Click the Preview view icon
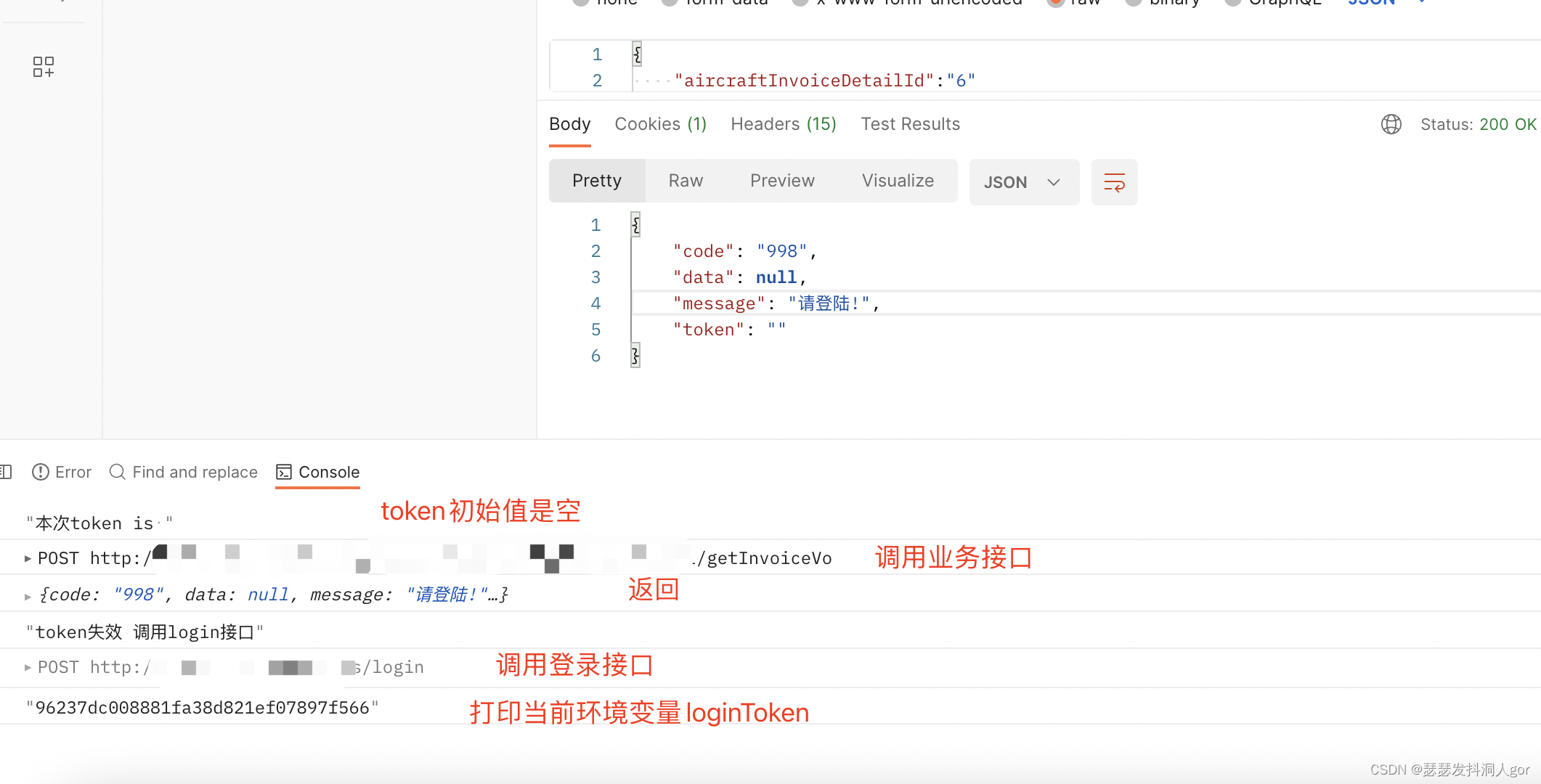The width and height of the screenshot is (1541, 784). point(782,181)
